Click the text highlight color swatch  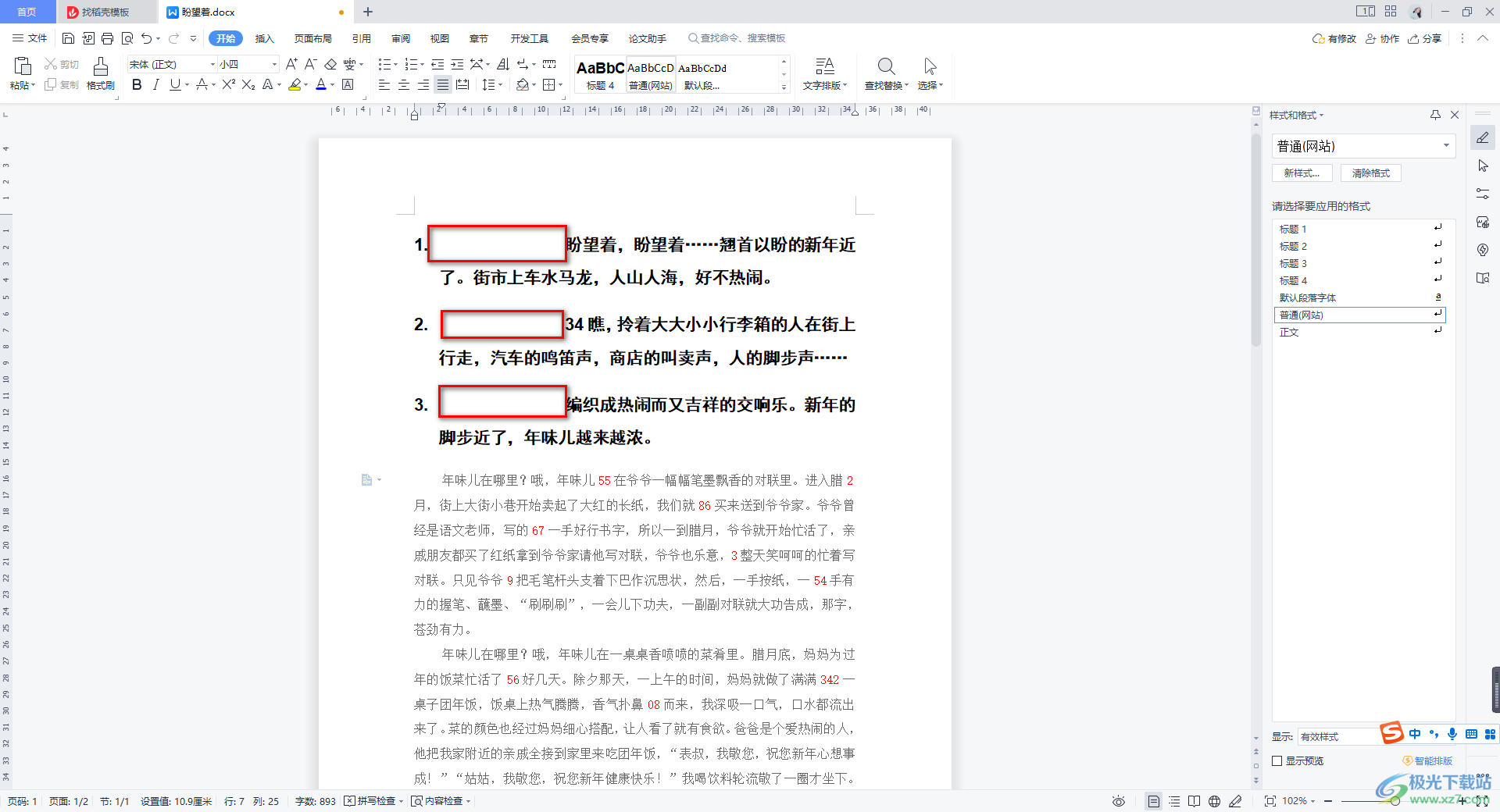pos(295,84)
